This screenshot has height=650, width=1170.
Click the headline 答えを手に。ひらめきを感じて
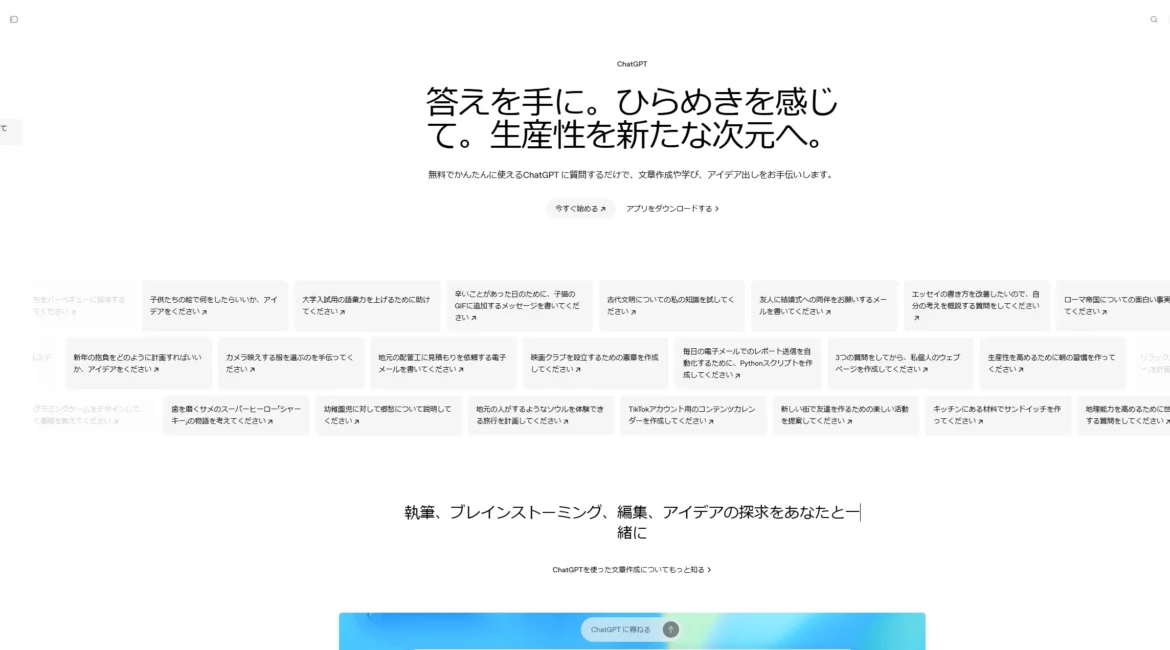[x=632, y=119]
